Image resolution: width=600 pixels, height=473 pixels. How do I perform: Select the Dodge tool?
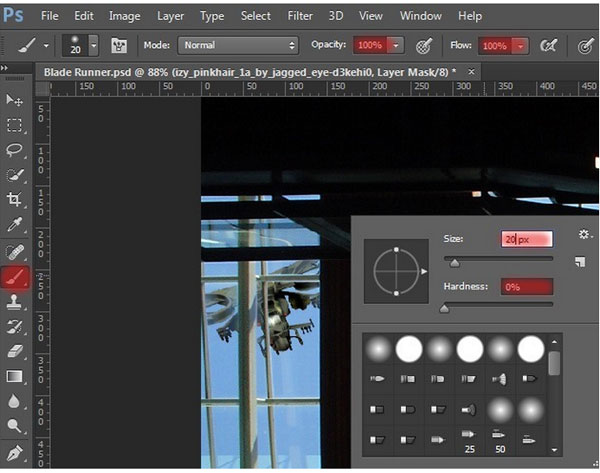14,426
